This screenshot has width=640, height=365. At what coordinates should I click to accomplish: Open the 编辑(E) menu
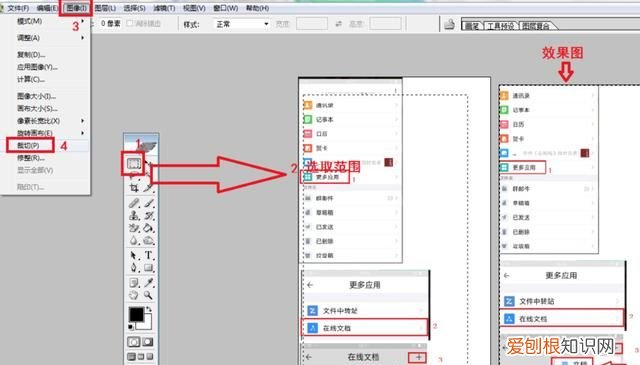click(x=47, y=8)
